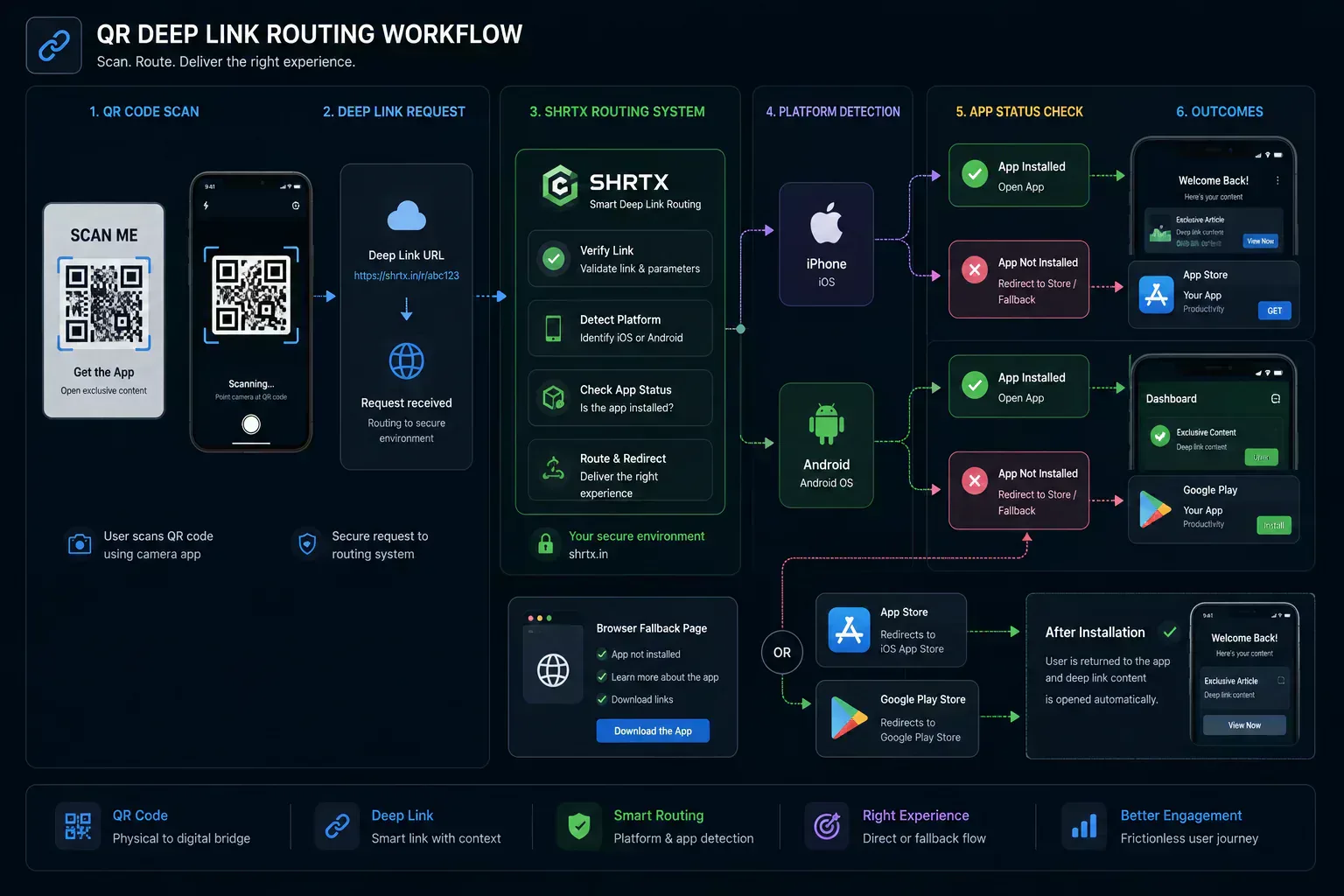Click the 'Scanning...' text on phone
1344x896 pixels.
point(251,383)
